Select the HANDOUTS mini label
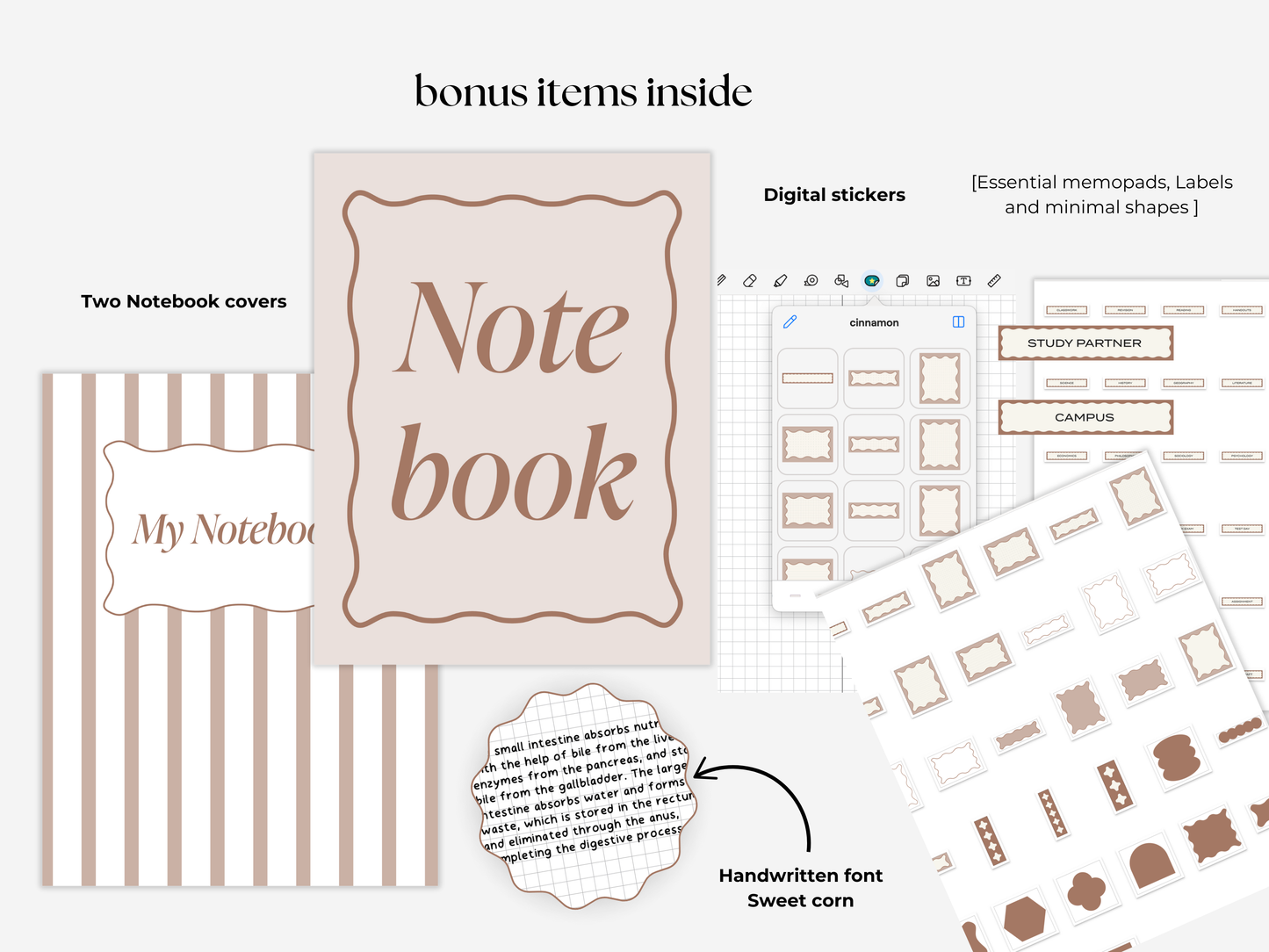The image size is (1269, 952). click(x=1242, y=310)
